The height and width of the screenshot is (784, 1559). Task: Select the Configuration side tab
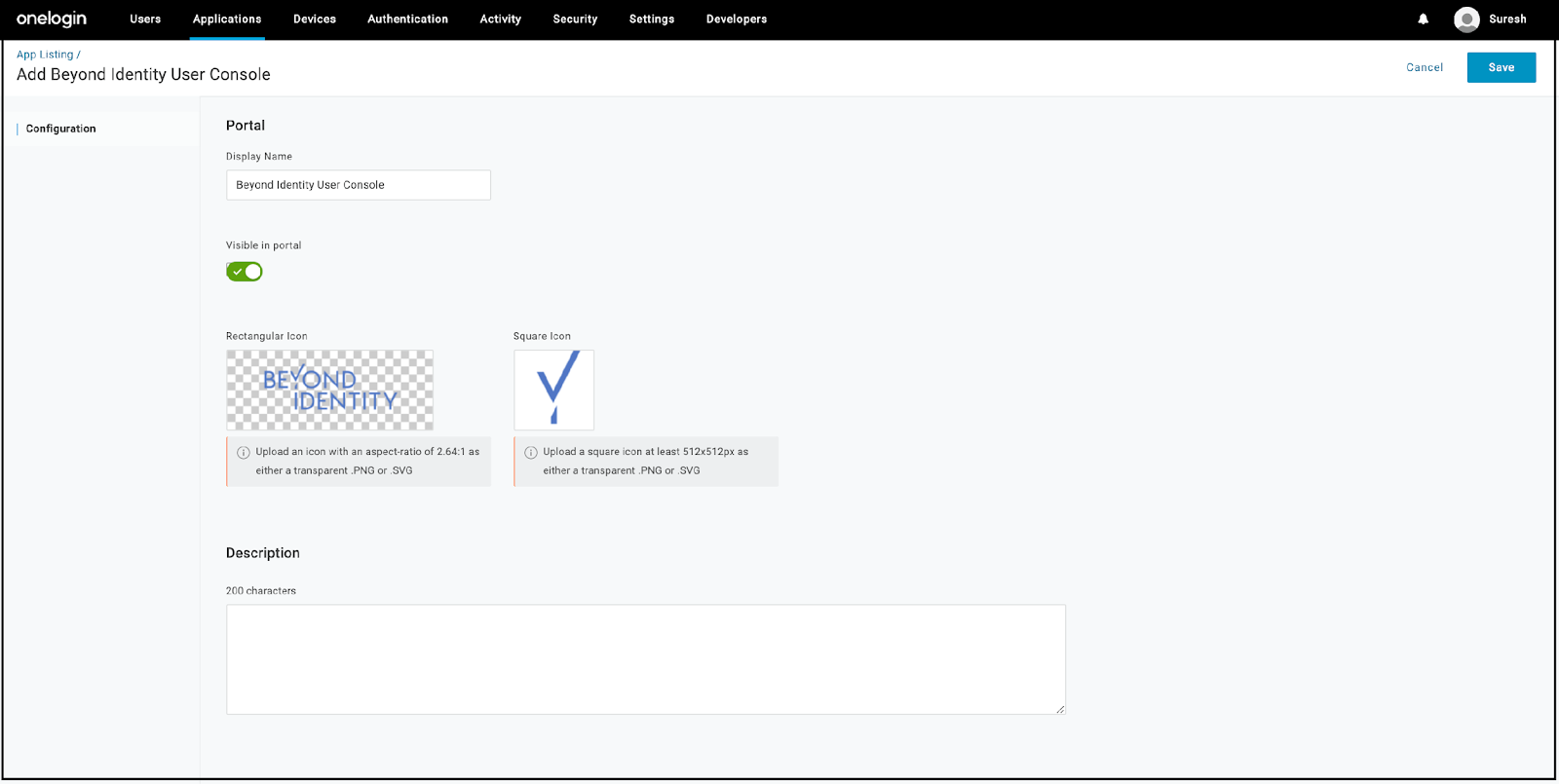60,129
